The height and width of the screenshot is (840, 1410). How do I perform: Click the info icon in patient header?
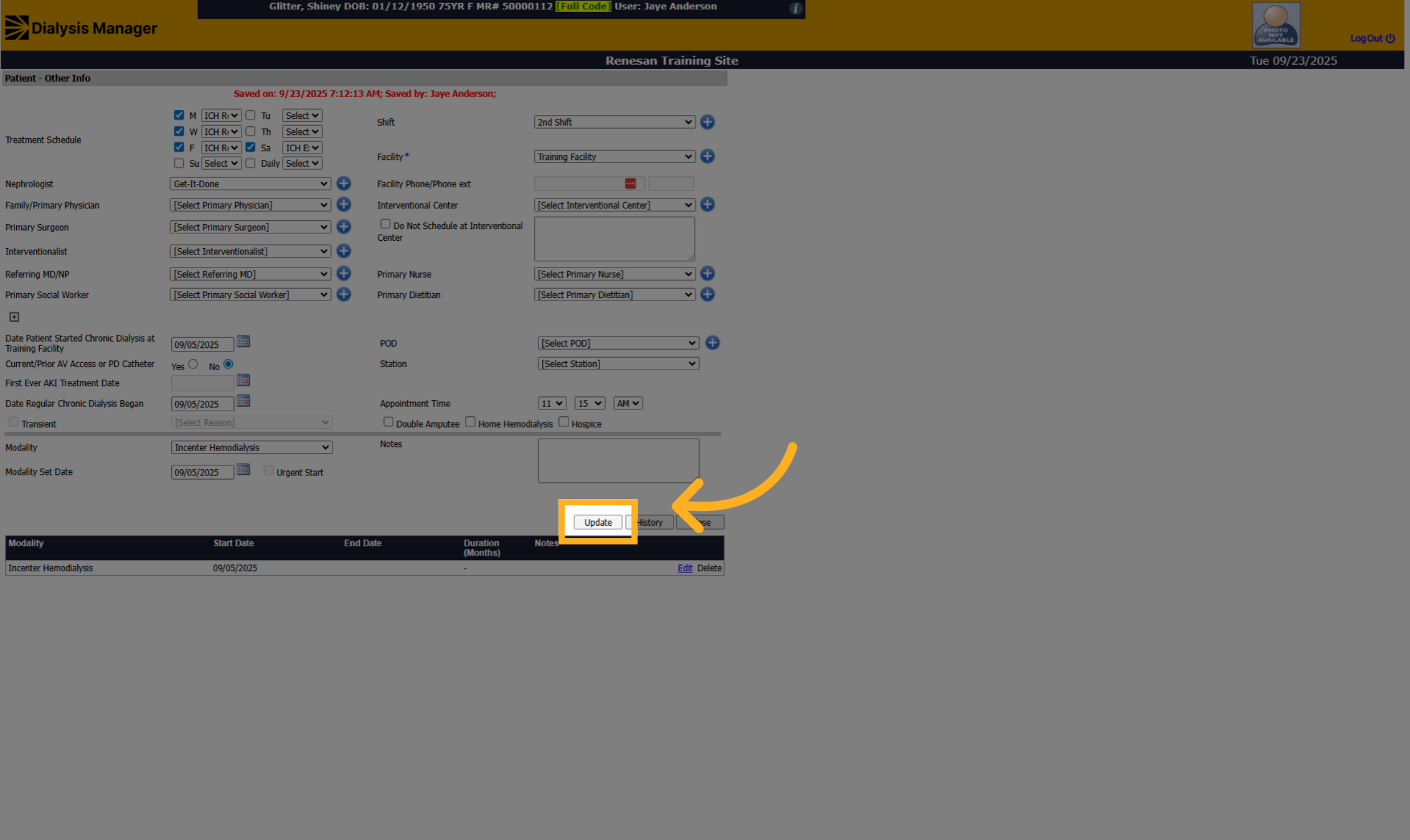[796, 8]
